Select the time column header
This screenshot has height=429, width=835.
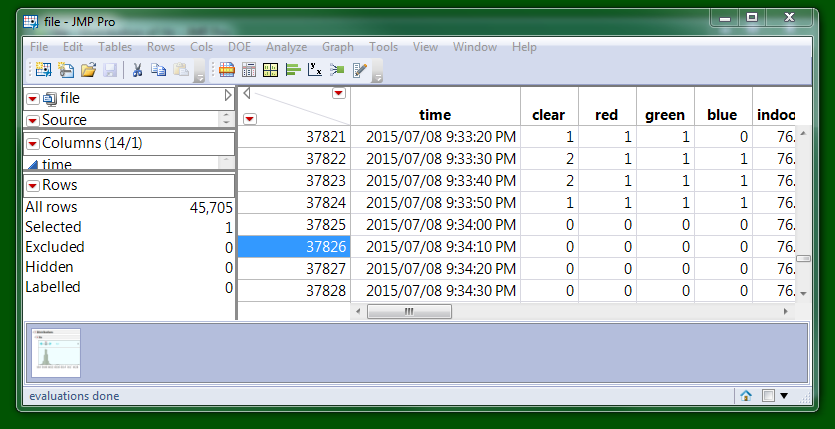tap(435, 106)
